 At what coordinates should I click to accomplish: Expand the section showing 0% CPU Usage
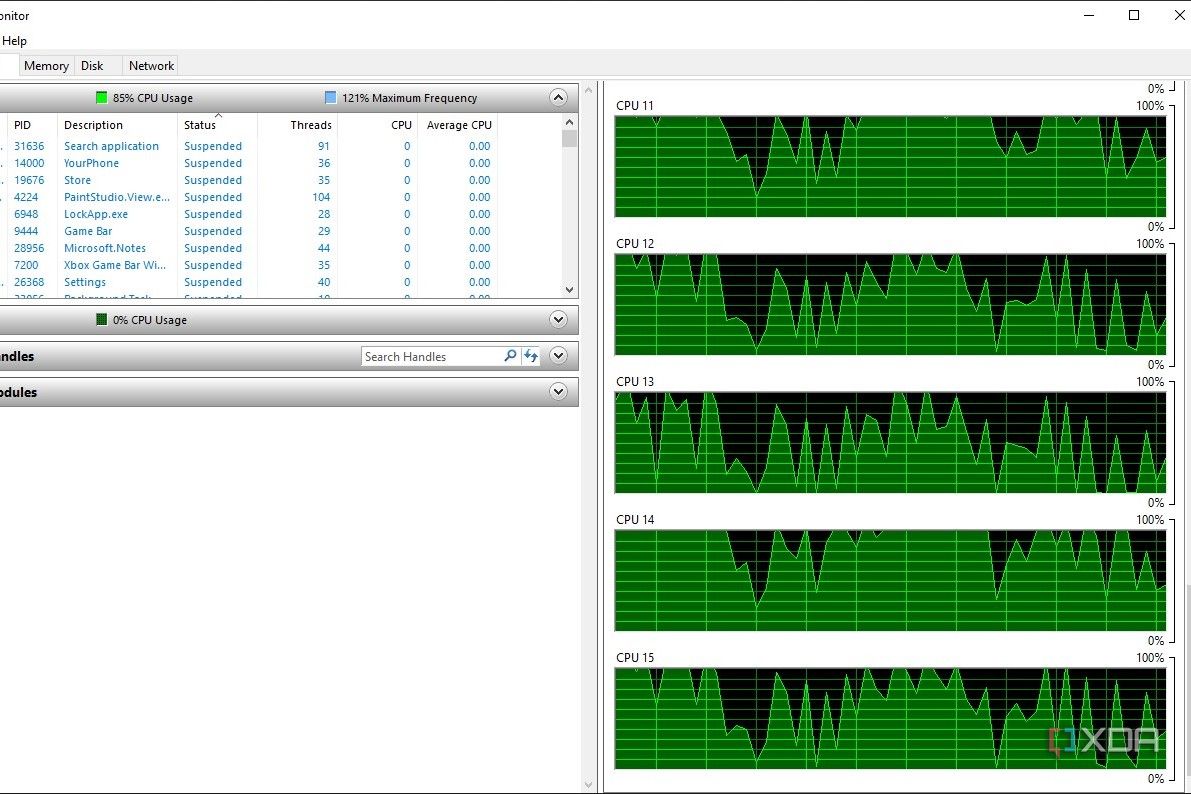point(559,320)
